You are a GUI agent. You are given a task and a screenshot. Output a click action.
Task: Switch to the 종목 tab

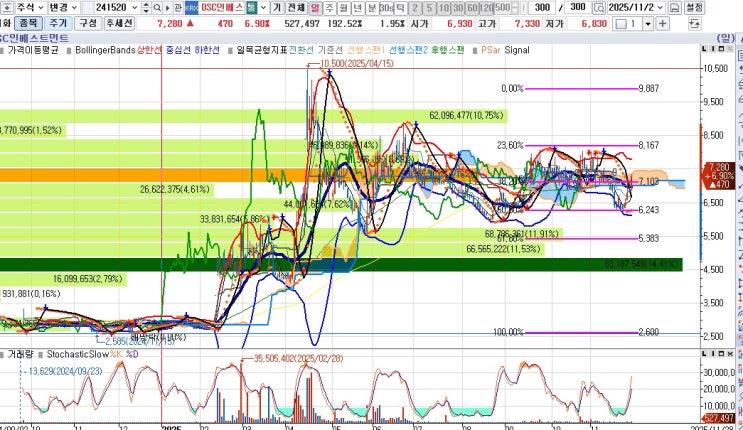[28, 23]
